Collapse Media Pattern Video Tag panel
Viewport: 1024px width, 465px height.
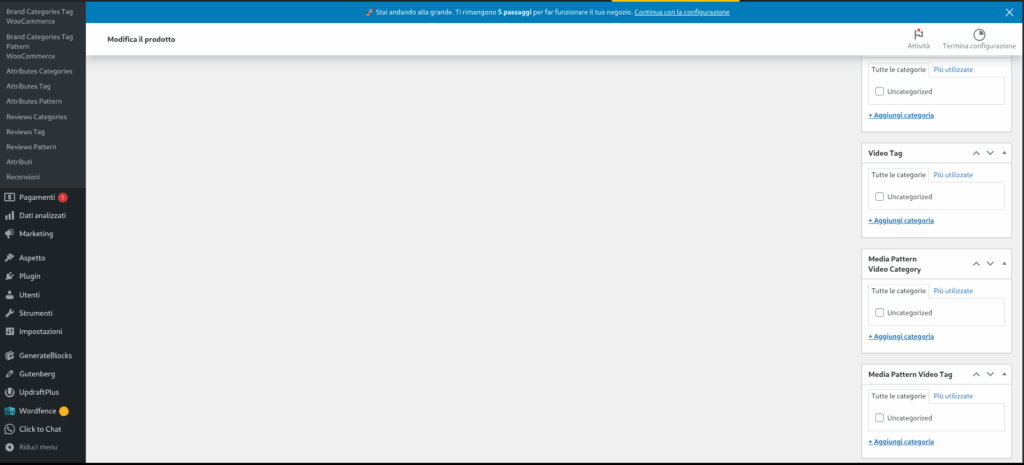click(x=1004, y=374)
